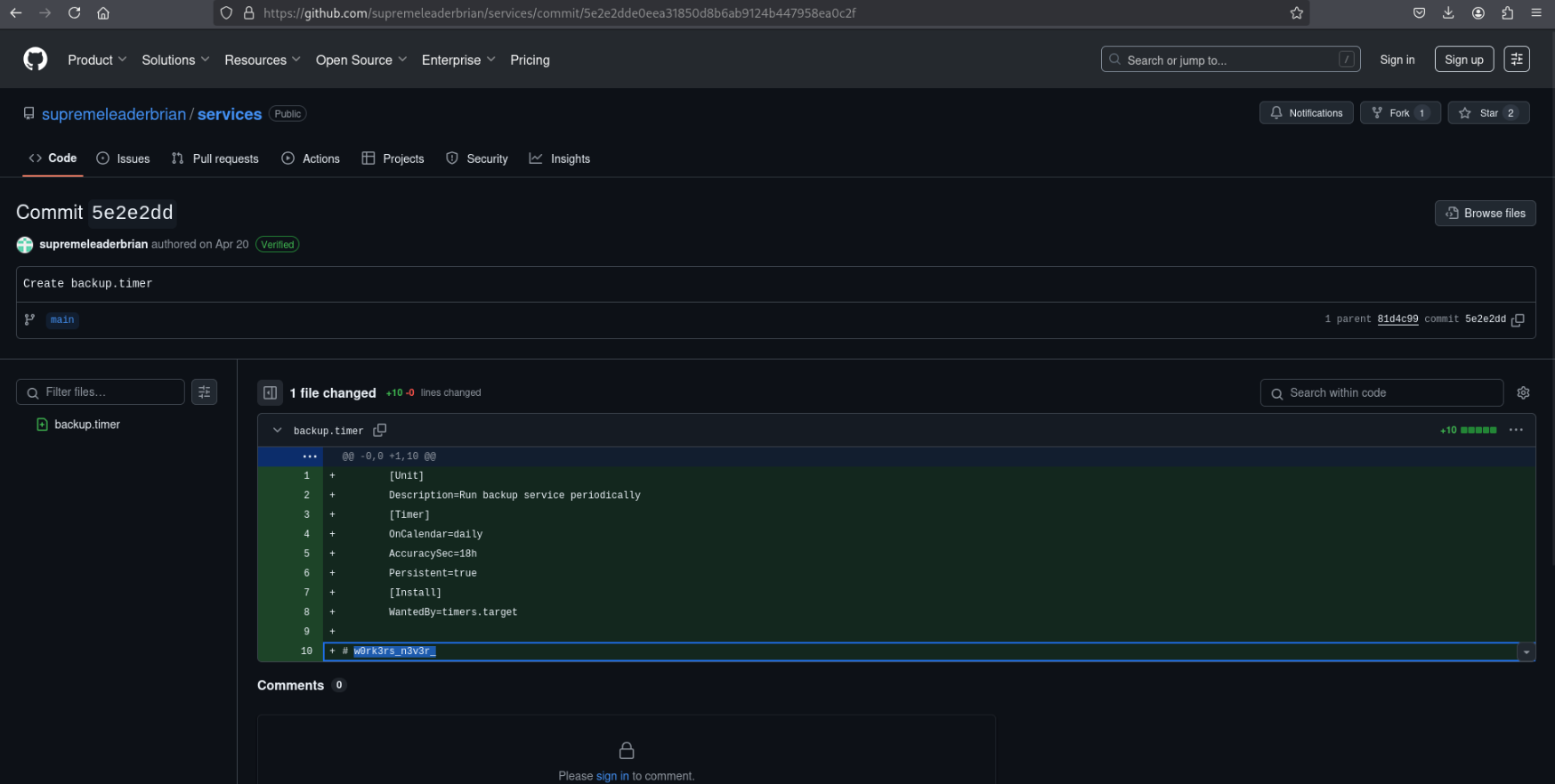Open the backup.timer more options ellipsis
Screen dimensions: 1555x784
(x=1516, y=430)
